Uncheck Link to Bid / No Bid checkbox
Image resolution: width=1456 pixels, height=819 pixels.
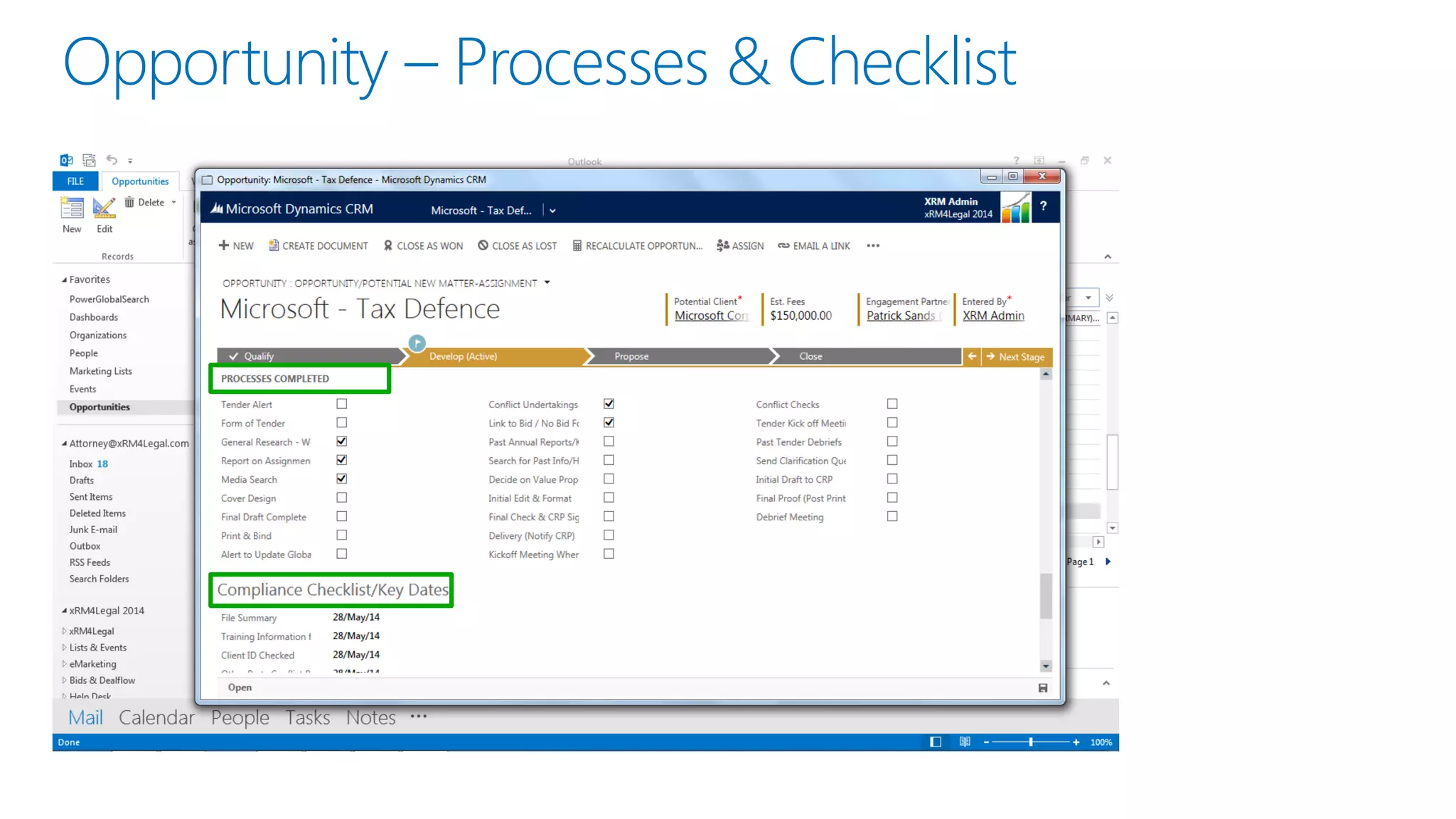(609, 422)
